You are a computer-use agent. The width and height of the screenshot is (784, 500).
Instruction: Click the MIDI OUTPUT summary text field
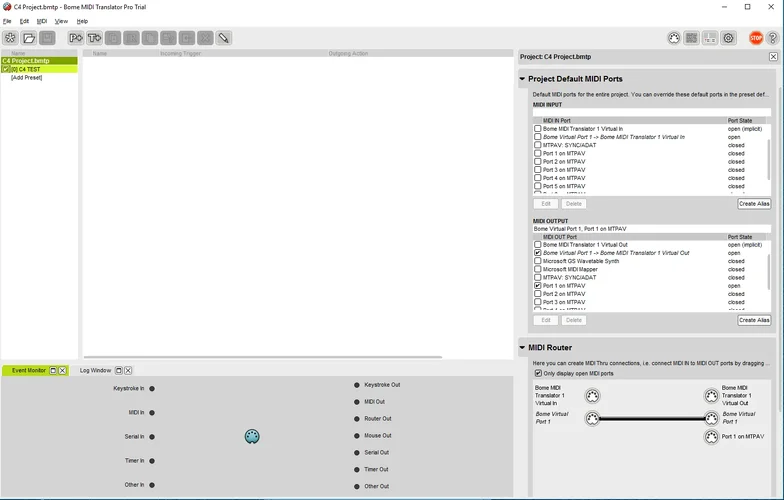652,228
